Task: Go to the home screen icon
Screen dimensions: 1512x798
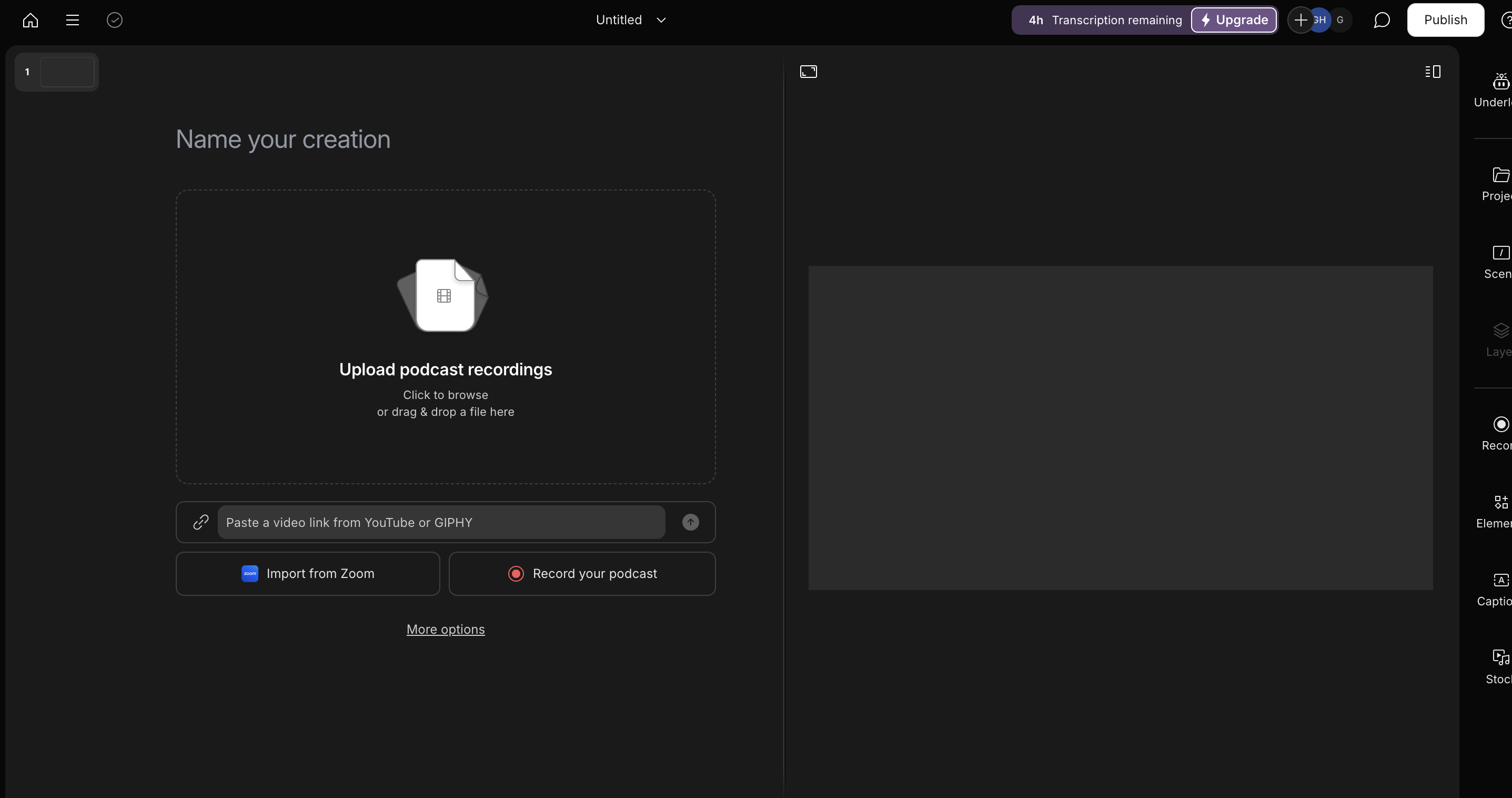Action: click(x=31, y=20)
